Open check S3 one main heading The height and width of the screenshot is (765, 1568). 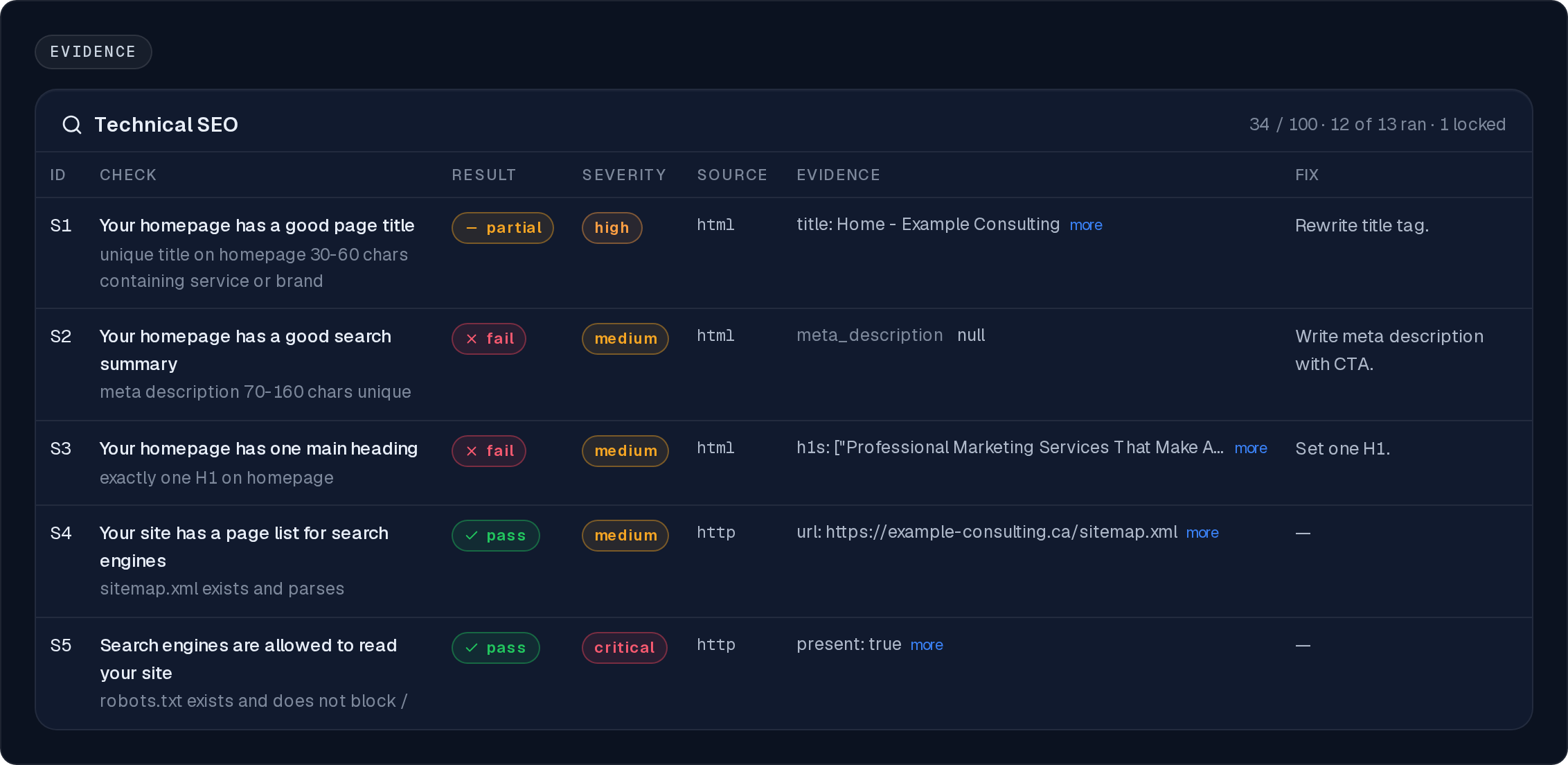[258, 449]
